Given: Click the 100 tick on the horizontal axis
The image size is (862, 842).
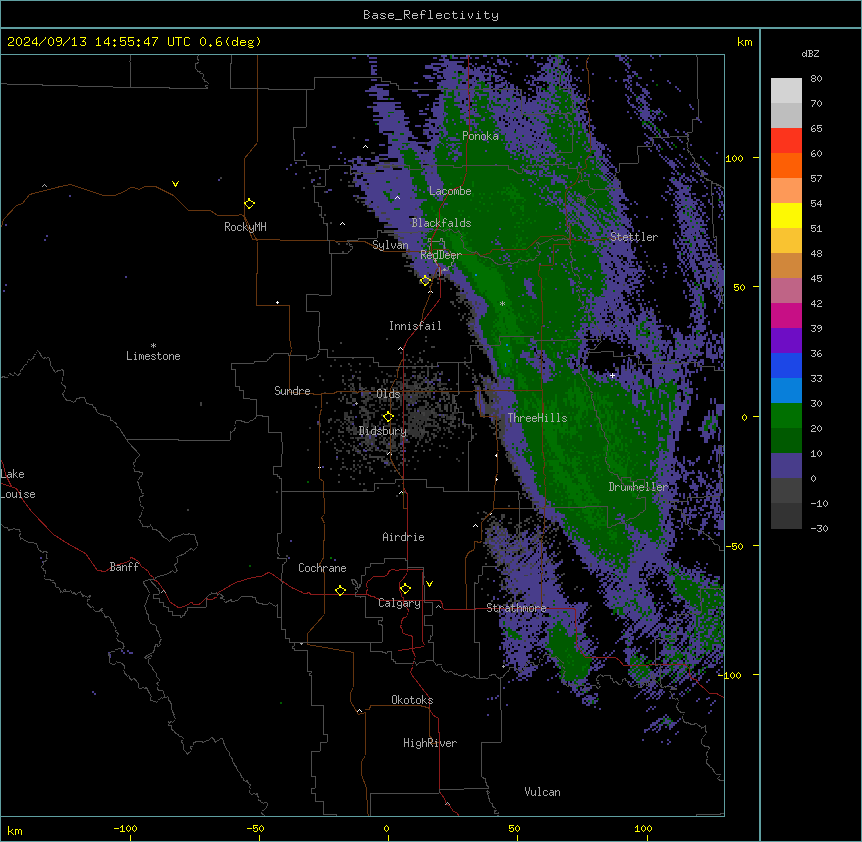Looking at the screenshot, I should [643, 828].
